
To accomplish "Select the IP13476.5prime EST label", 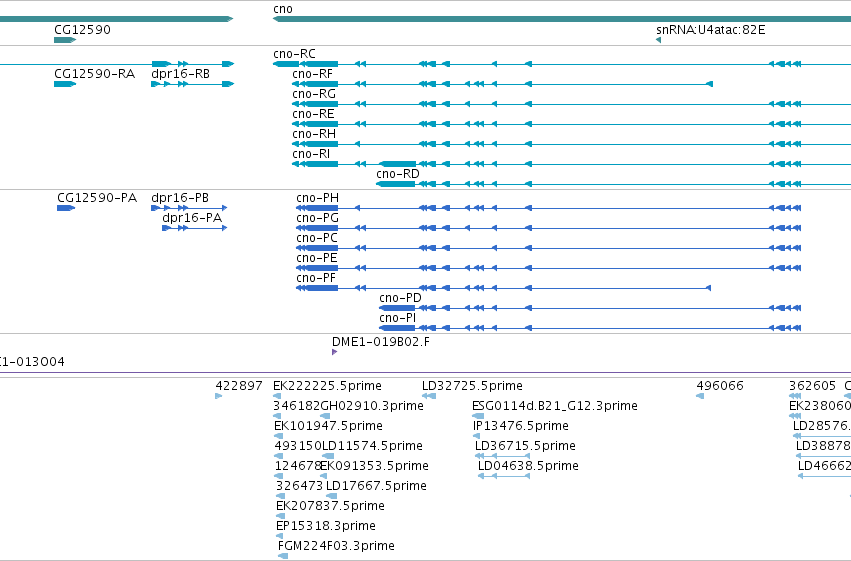I will 520,426.
